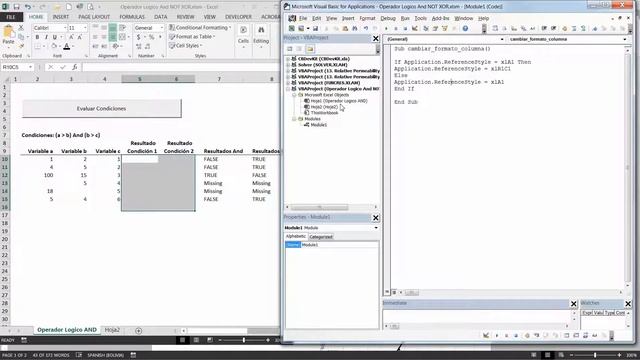Click the Fill Color bucket in Excel ribbon

click(x=54, y=47)
